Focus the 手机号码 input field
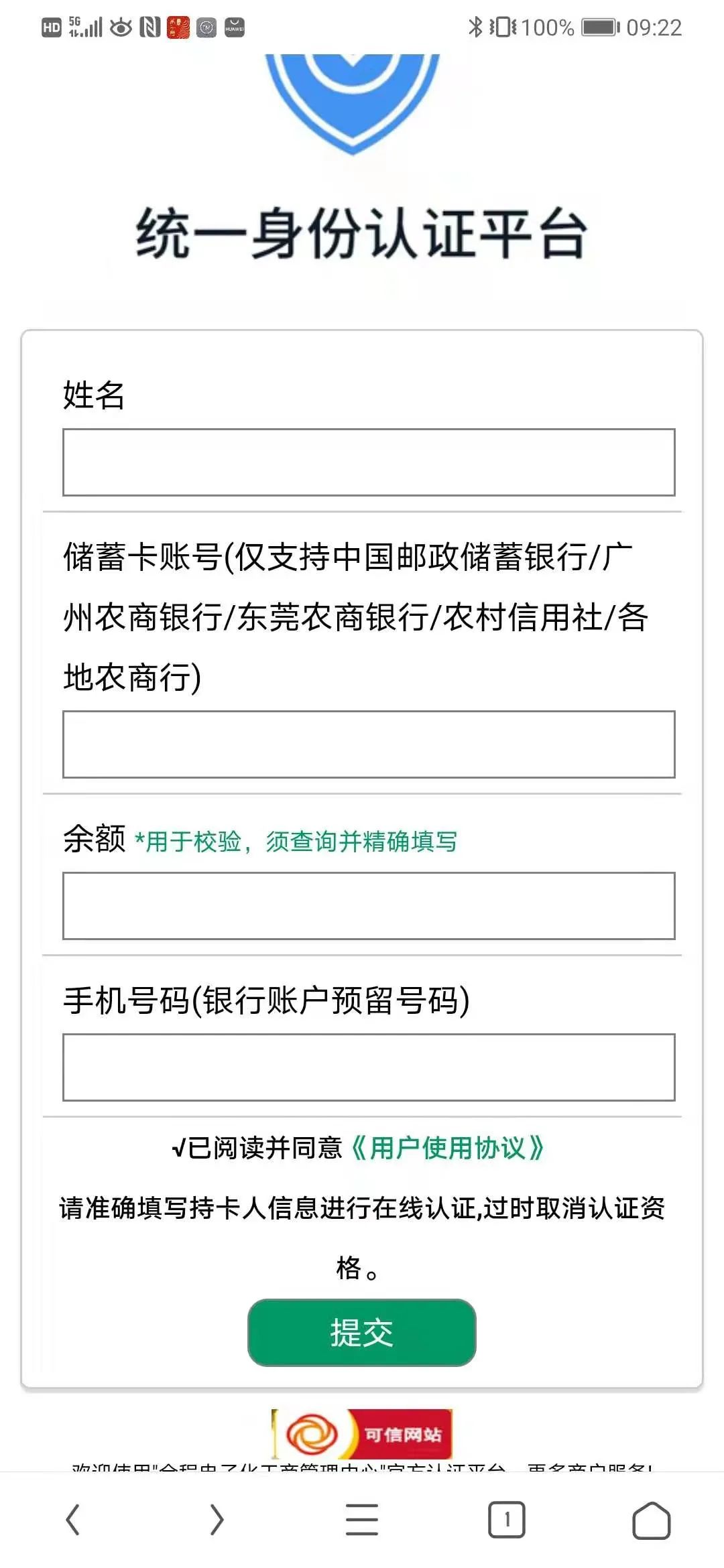This screenshot has height=1568, width=724. pyautogui.click(x=369, y=1067)
